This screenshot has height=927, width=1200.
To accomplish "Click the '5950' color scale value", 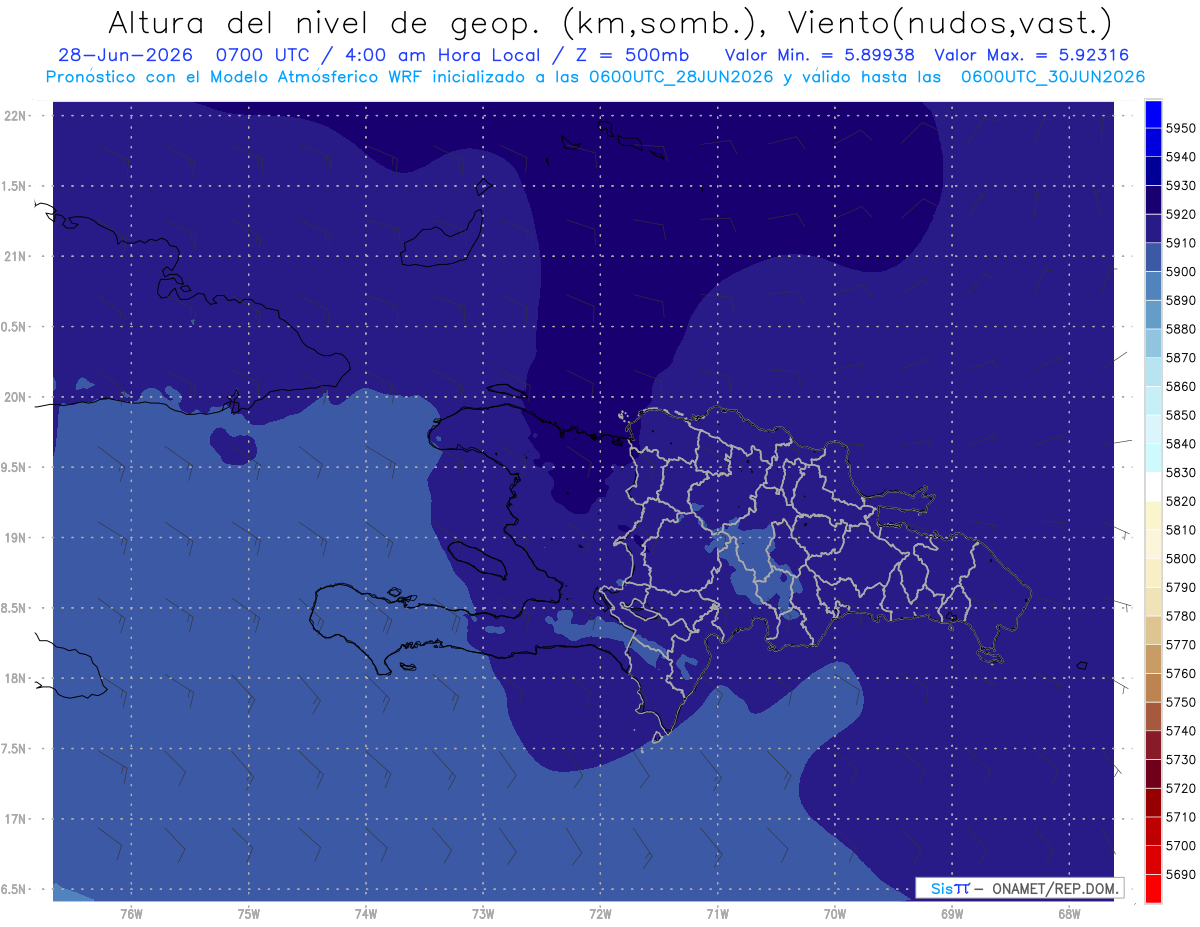I will pyautogui.click(x=1180, y=128).
